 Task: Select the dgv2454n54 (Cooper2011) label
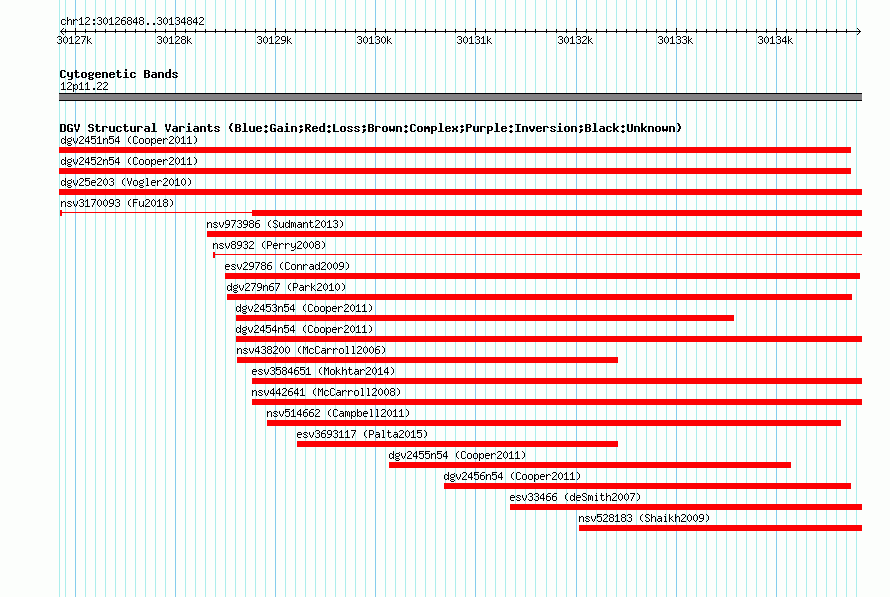[x=304, y=329]
